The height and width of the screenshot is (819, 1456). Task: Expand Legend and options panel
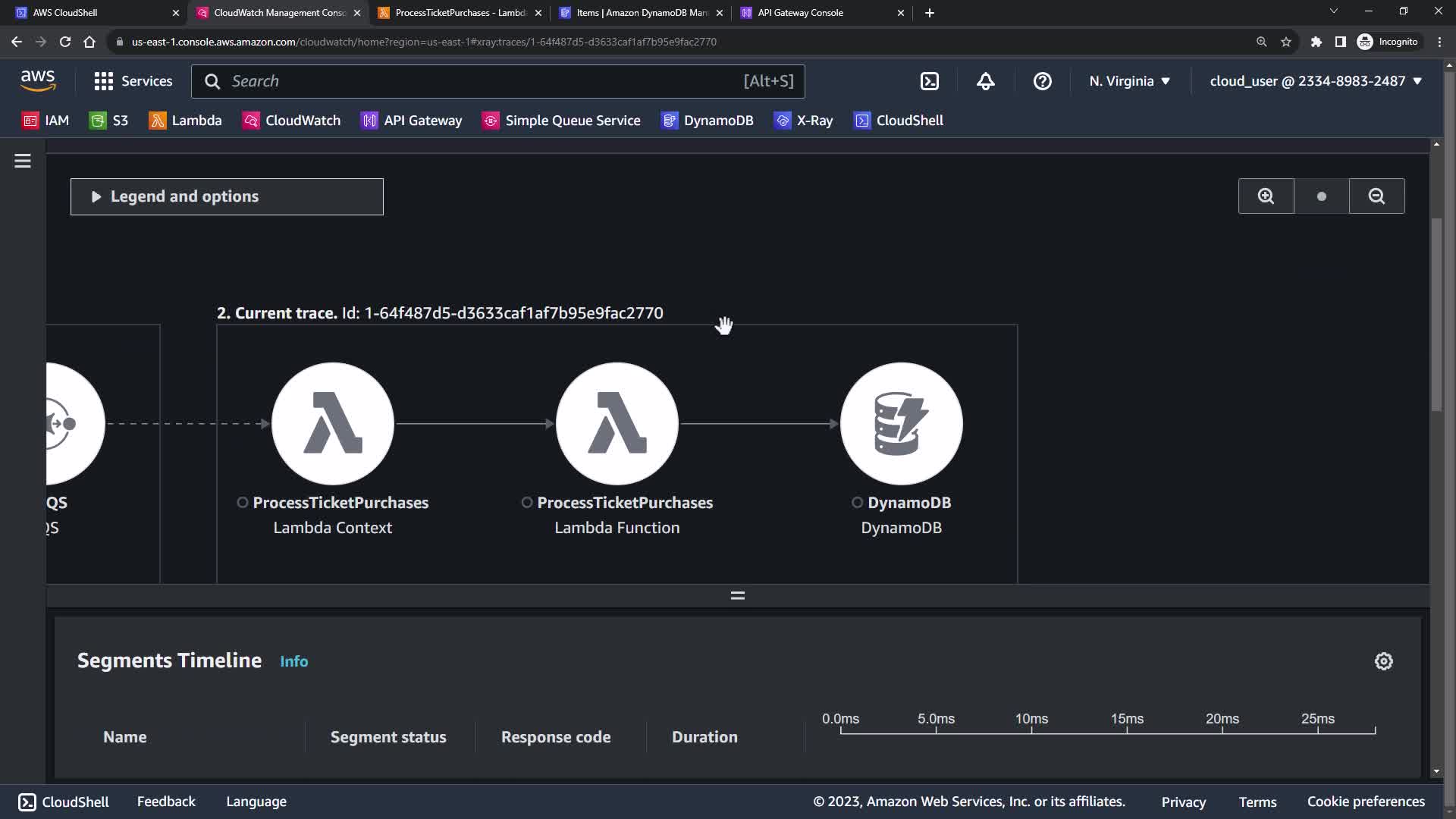point(227,196)
